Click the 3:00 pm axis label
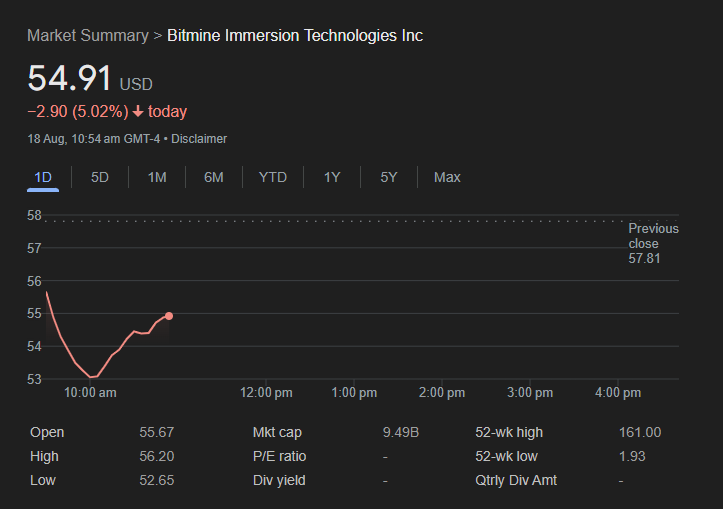 tap(530, 393)
